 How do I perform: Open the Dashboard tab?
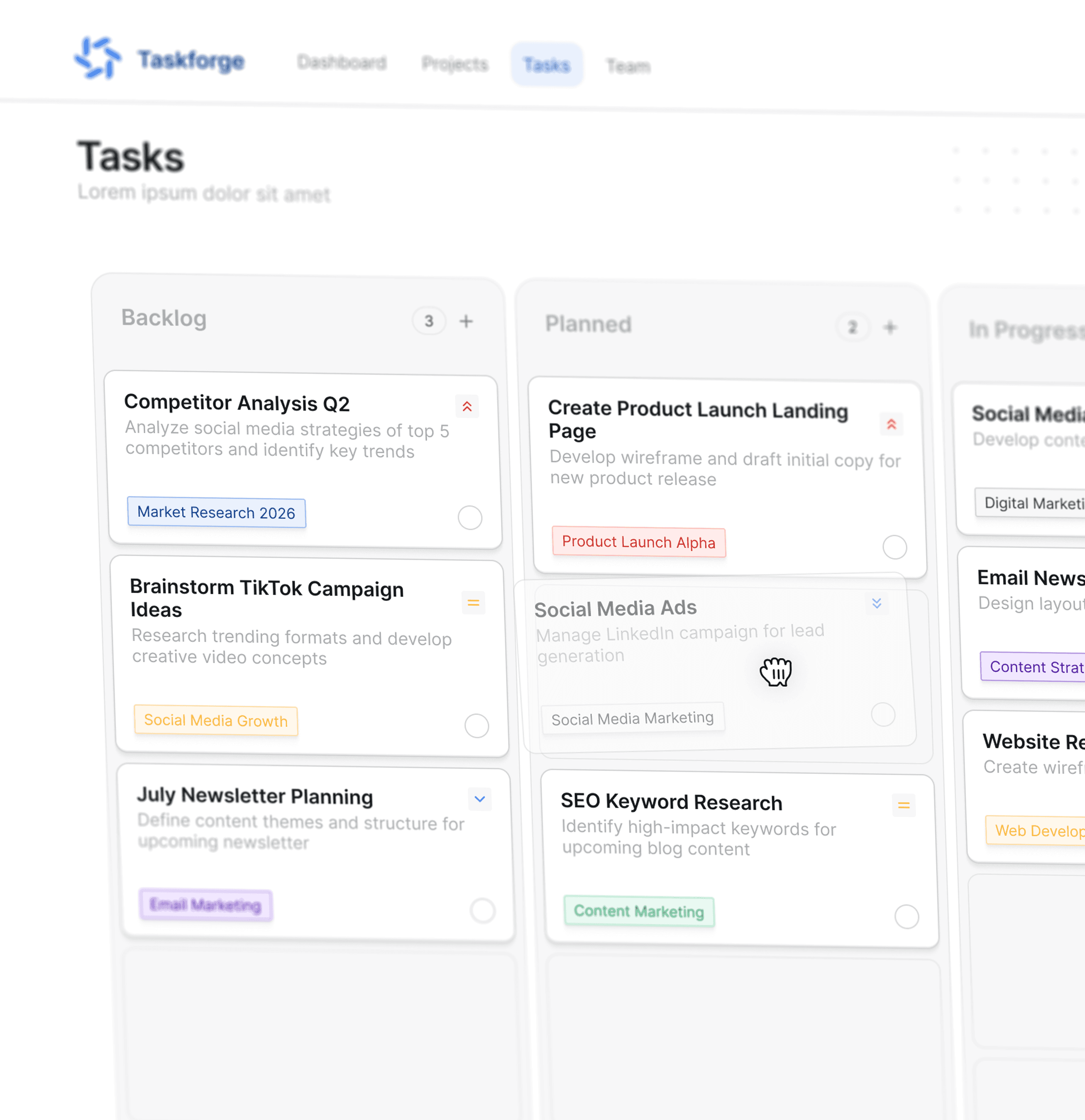point(342,62)
